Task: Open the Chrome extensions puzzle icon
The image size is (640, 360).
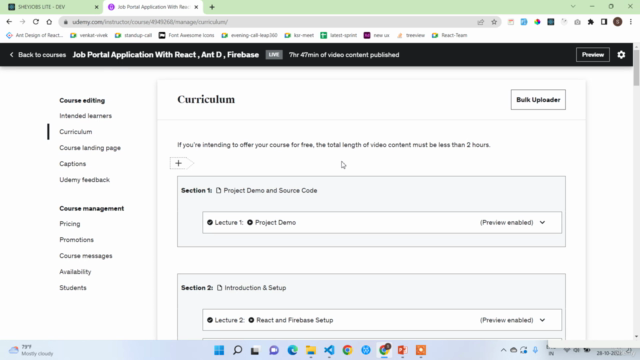Action: tap(591, 22)
